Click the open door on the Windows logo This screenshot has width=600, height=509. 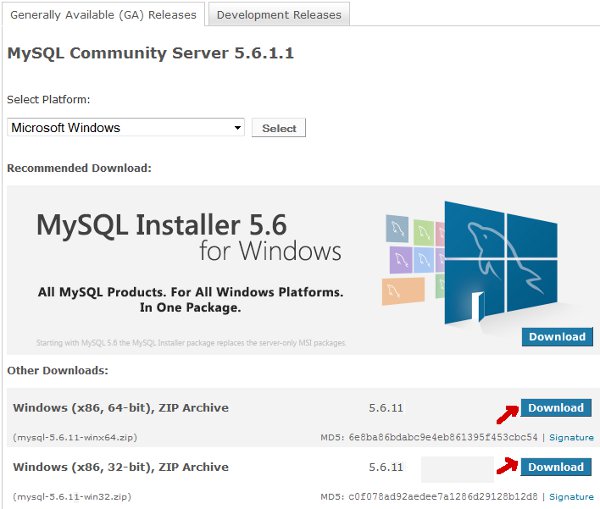(x=478, y=306)
